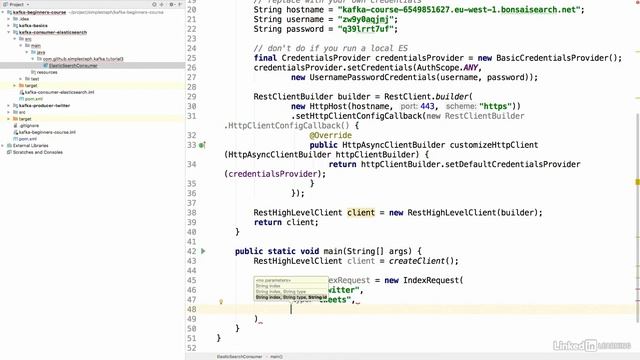This screenshot has height=360, width=640.
Task: Click main() in the bottom breadcrumb
Action: (276, 356)
